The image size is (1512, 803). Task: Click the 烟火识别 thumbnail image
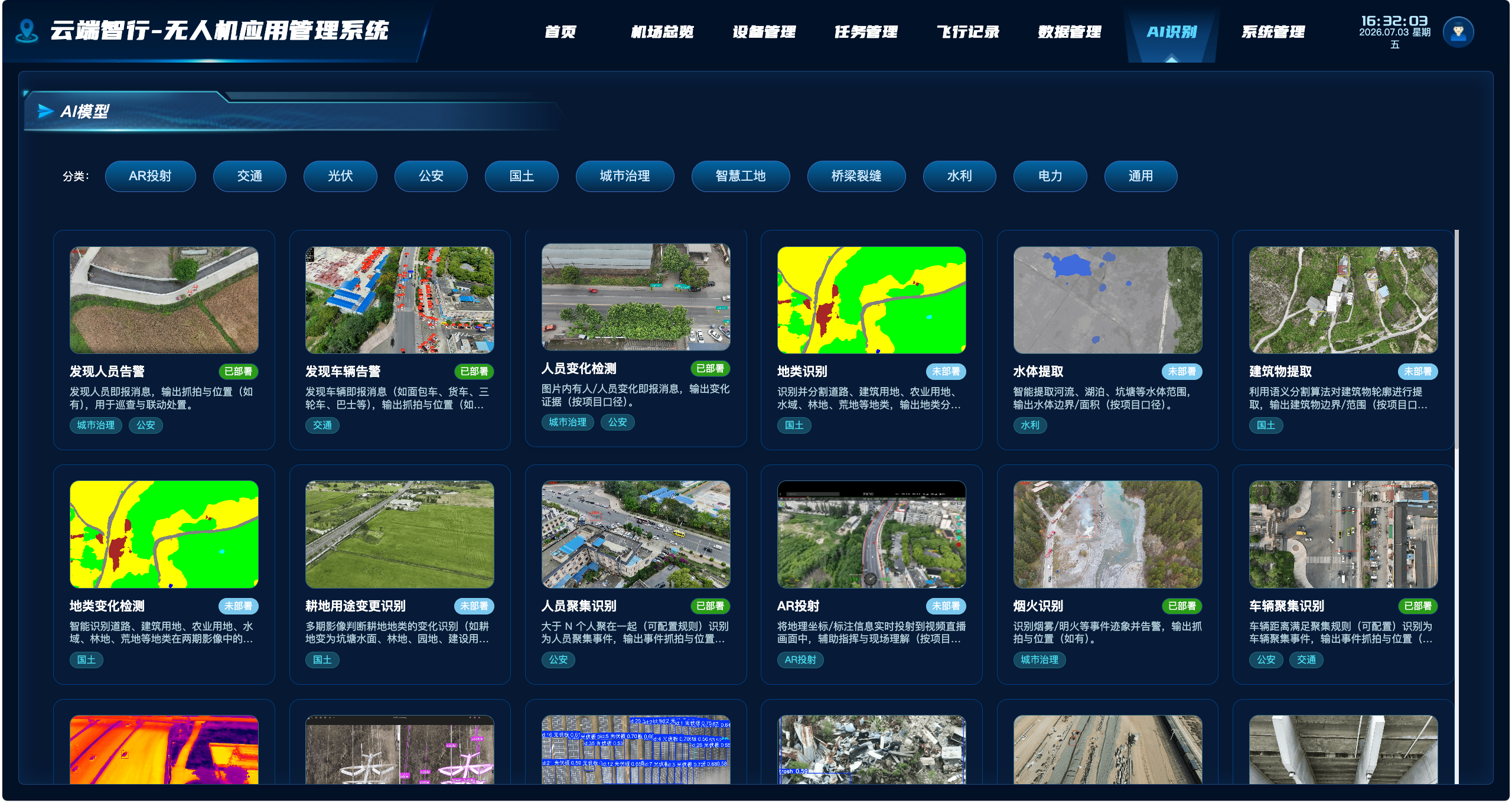coord(1107,534)
